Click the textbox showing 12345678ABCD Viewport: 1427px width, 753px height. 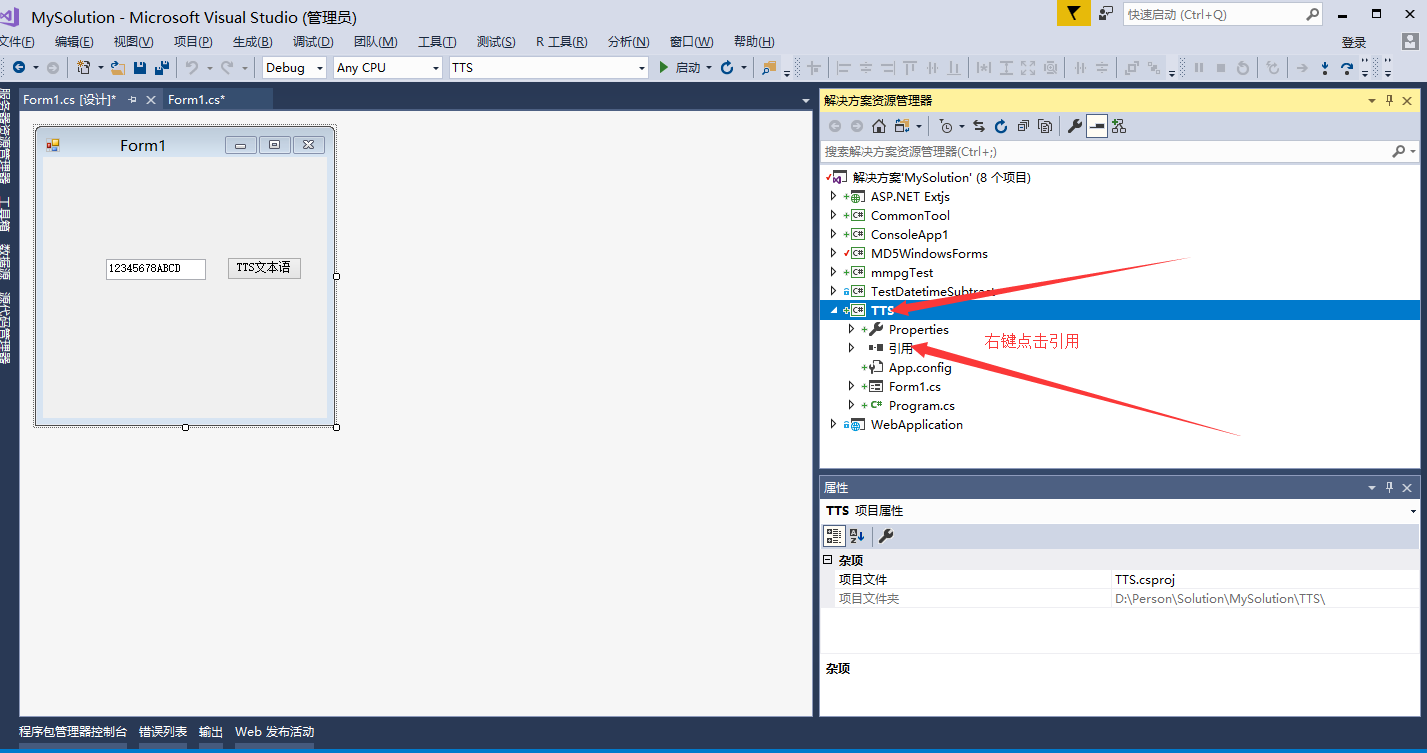coord(156,269)
